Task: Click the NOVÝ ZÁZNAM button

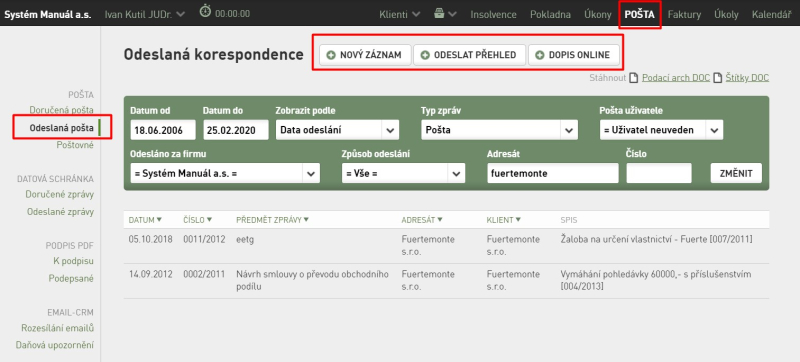Action: (x=365, y=55)
